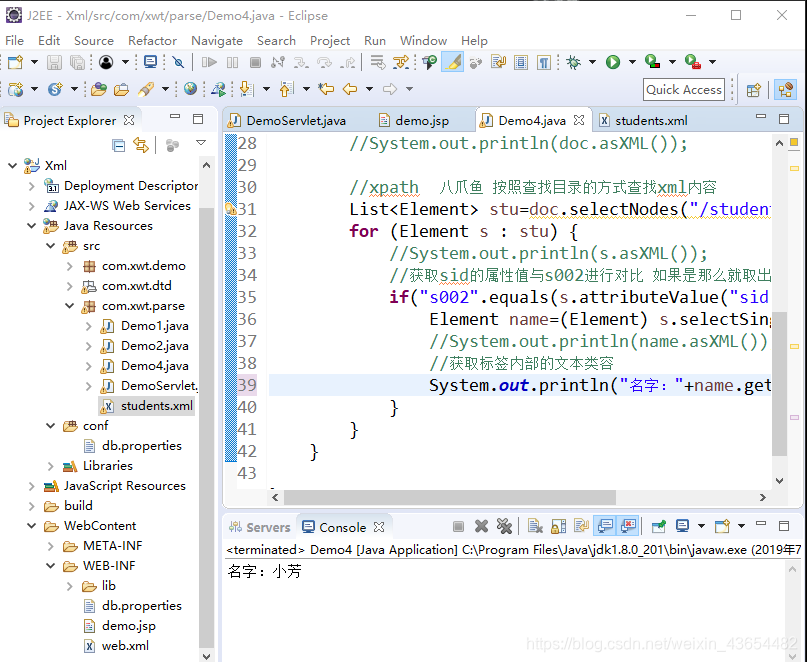Screen dimensions: 807x662
Task: Toggle Block Selection Mode icon
Action: [521, 62]
